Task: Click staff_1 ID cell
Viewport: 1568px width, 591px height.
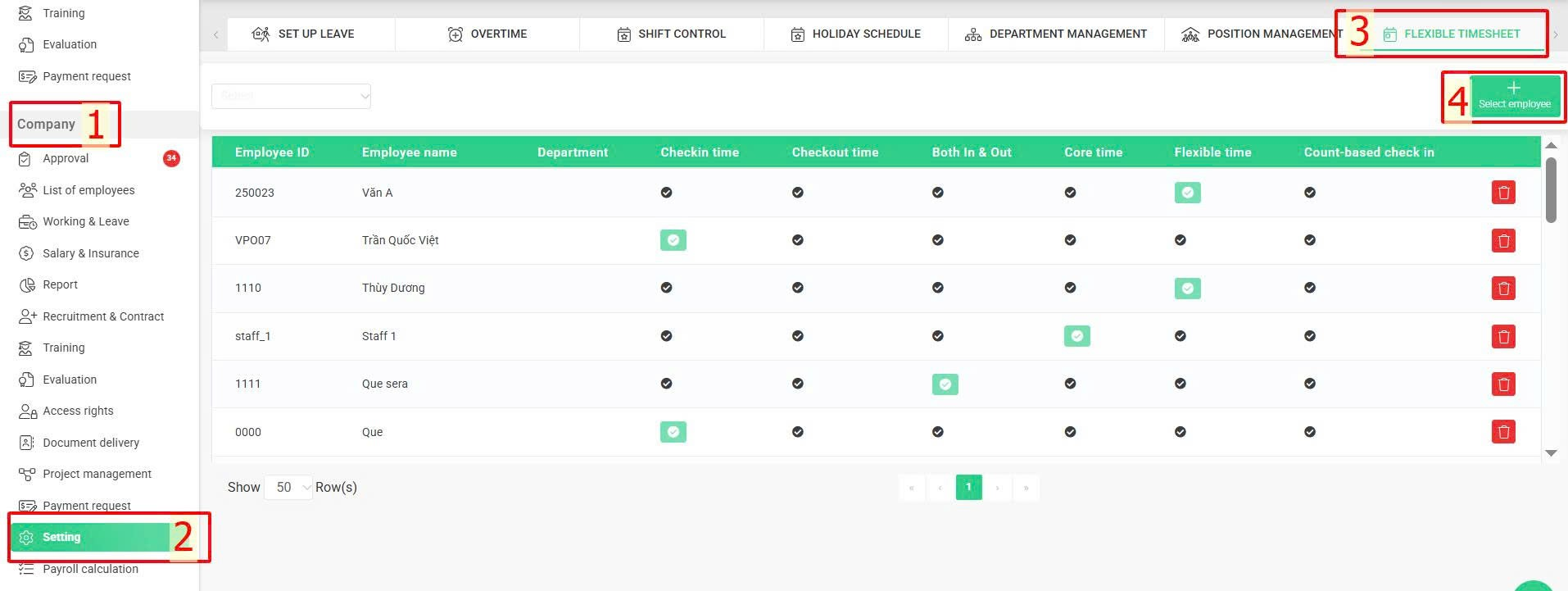Action: pyautogui.click(x=253, y=336)
